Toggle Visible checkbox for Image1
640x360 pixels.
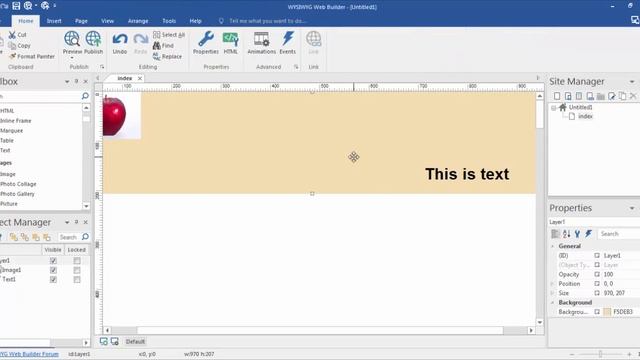coord(53,270)
